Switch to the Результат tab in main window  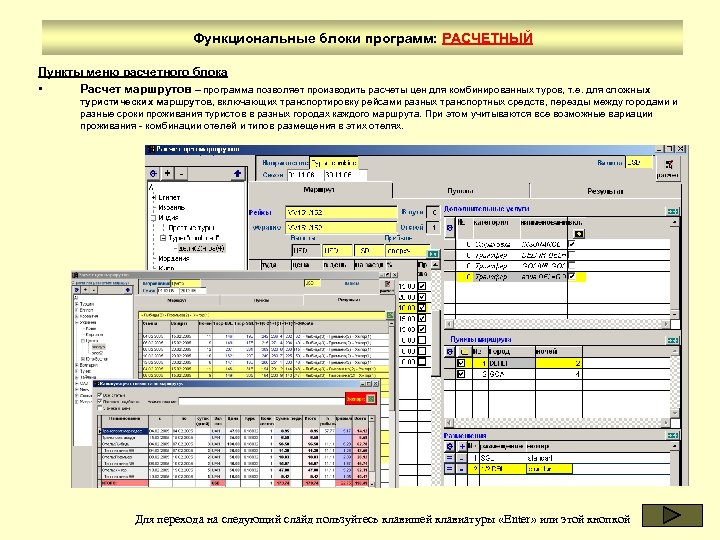pyautogui.click(x=605, y=191)
